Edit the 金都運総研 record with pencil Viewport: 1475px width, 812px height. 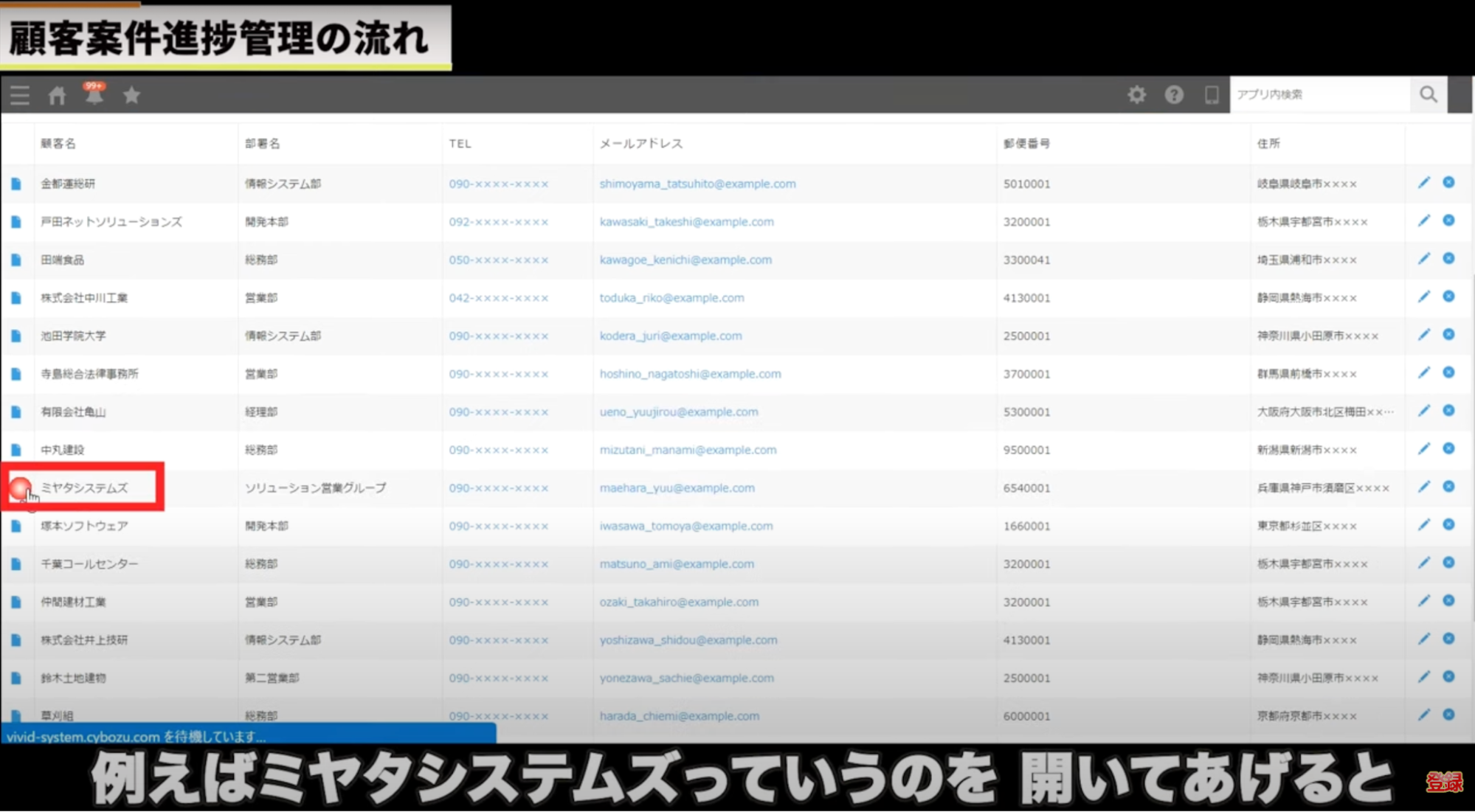tap(1423, 183)
